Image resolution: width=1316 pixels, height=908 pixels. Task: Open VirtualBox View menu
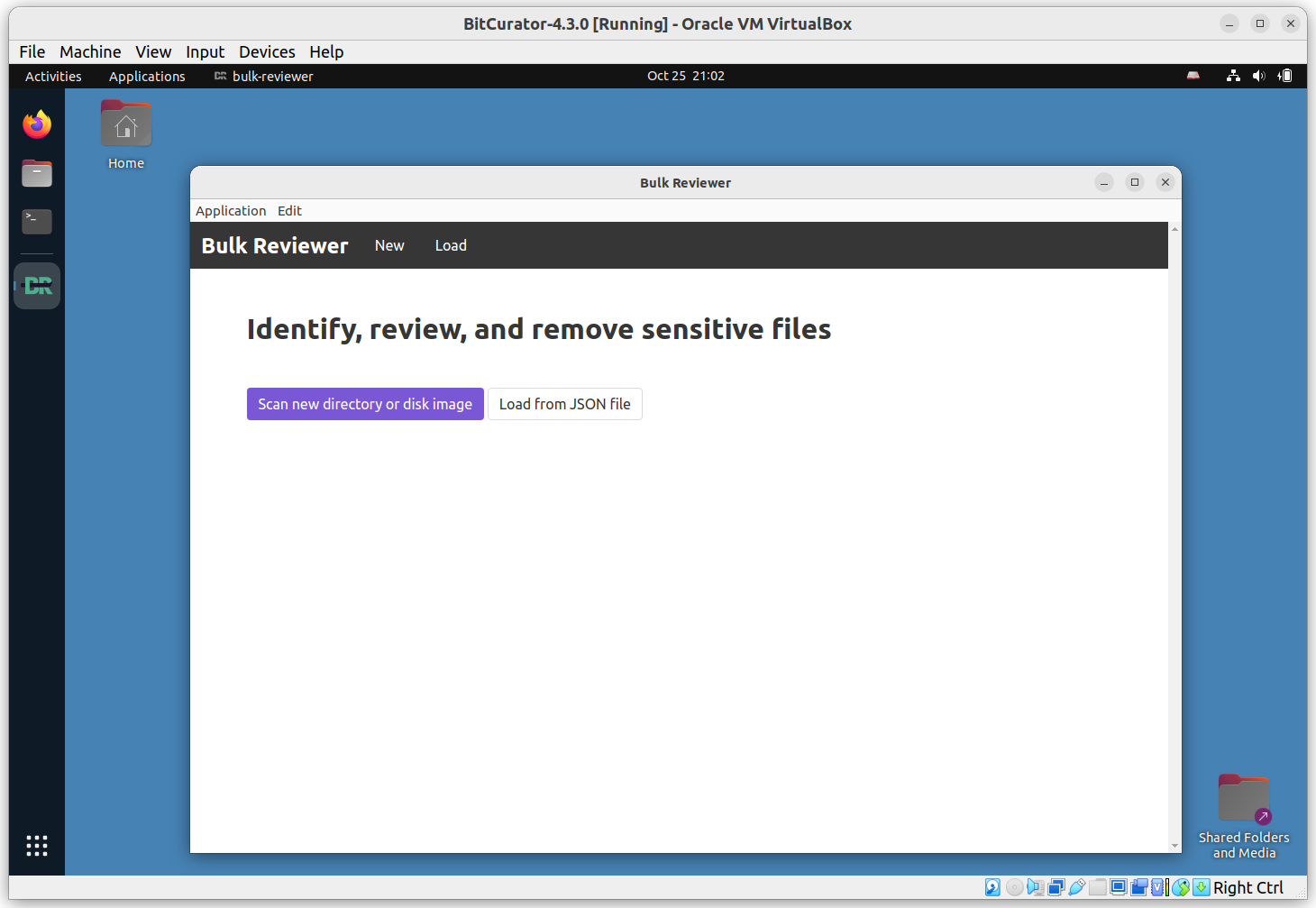(x=153, y=52)
